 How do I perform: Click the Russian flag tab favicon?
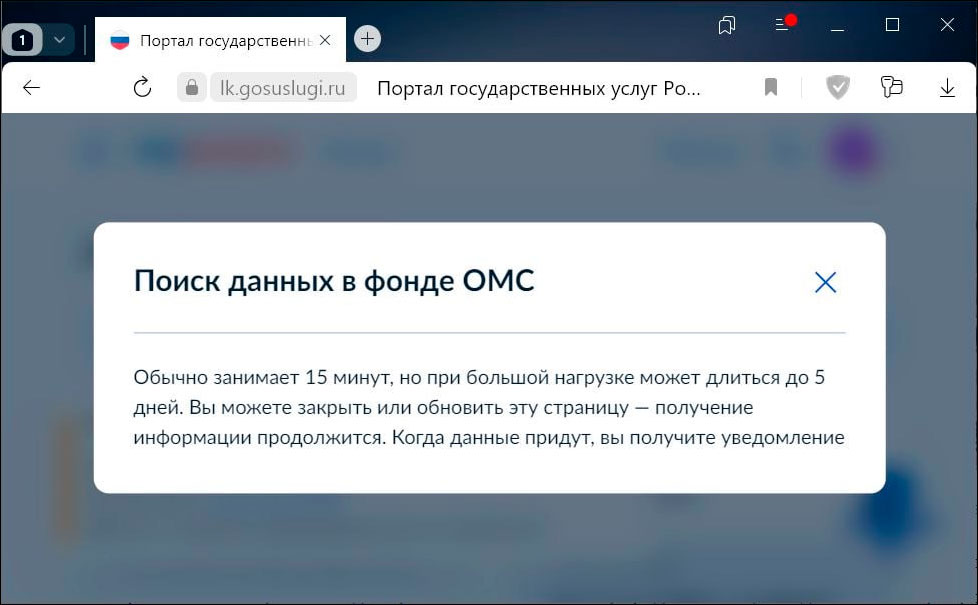click(120, 40)
